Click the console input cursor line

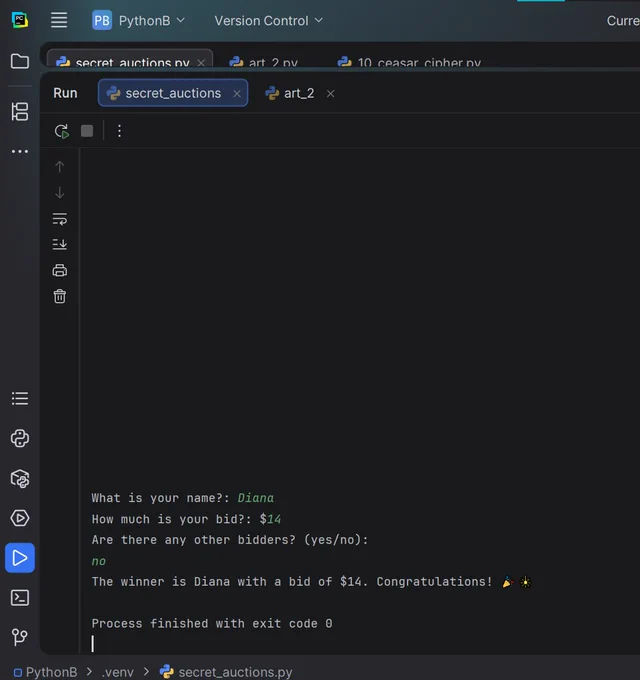click(x=92, y=644)
